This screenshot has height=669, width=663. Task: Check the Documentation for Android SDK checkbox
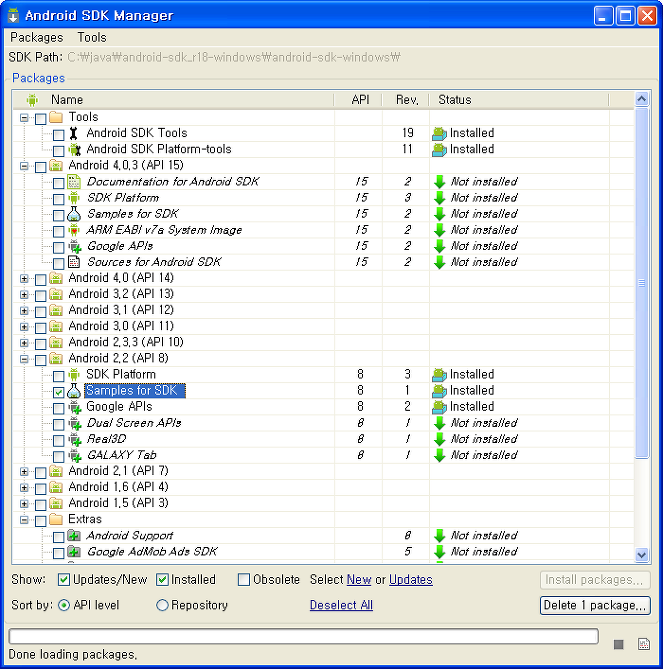point(58,183)
